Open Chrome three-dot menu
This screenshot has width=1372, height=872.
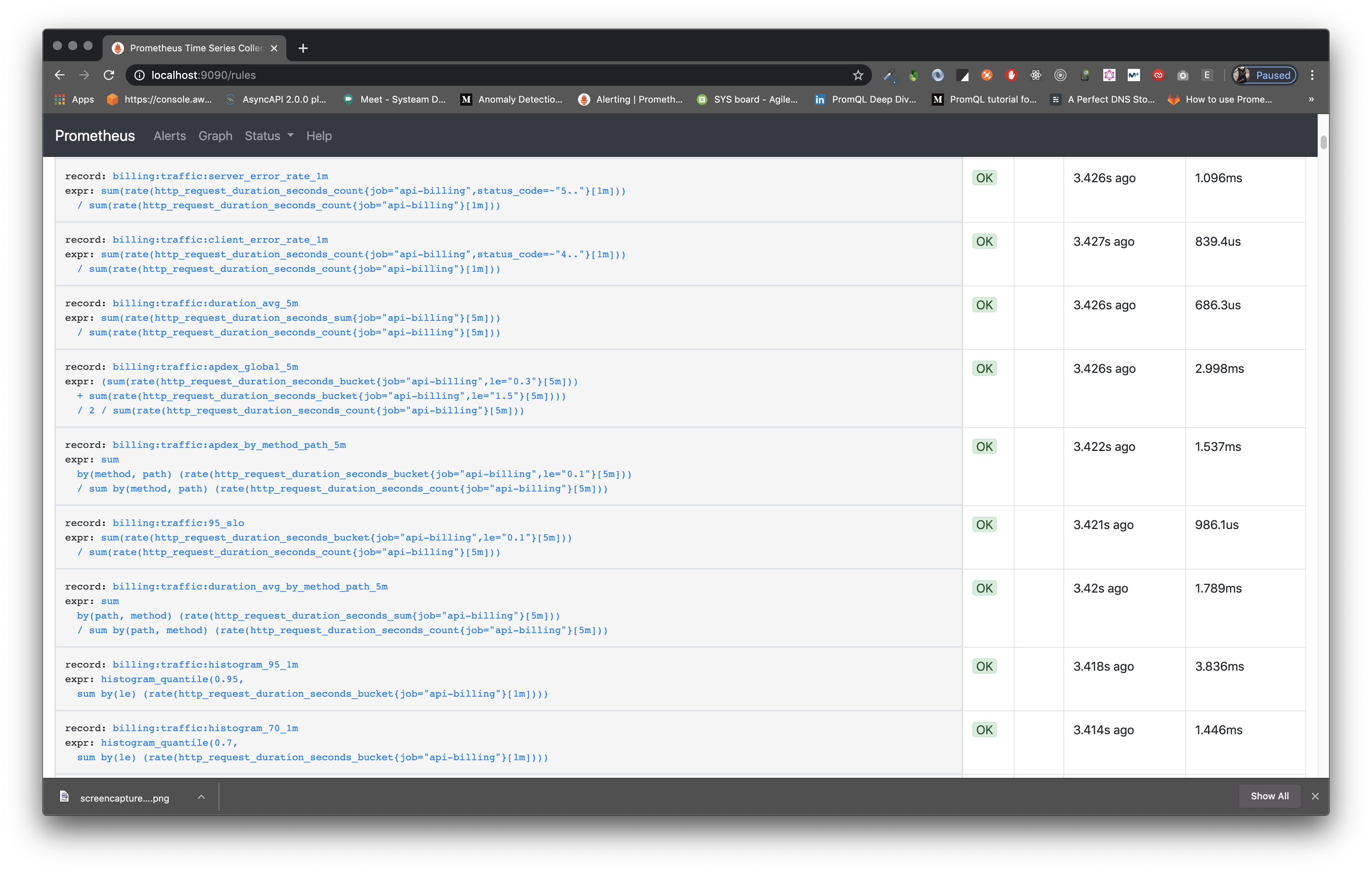tap(1312, 75)
